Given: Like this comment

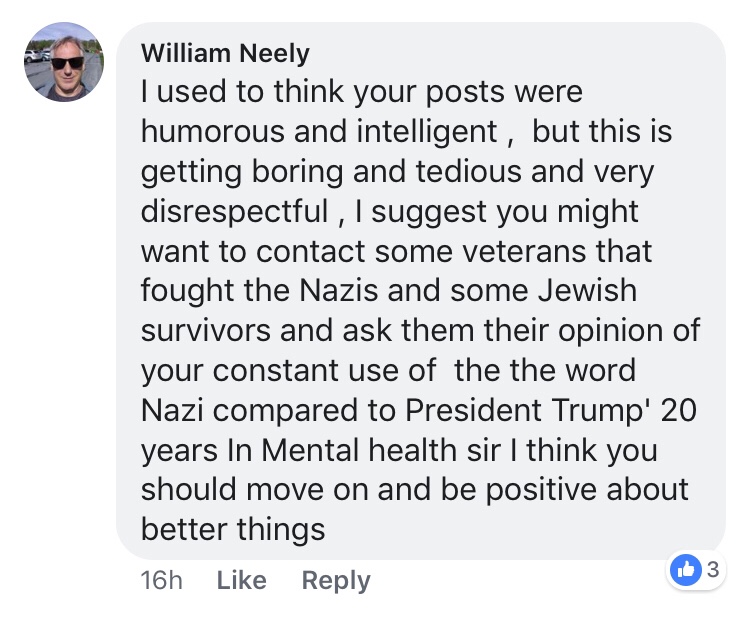Looking at the screenshot, I should 241,580.
